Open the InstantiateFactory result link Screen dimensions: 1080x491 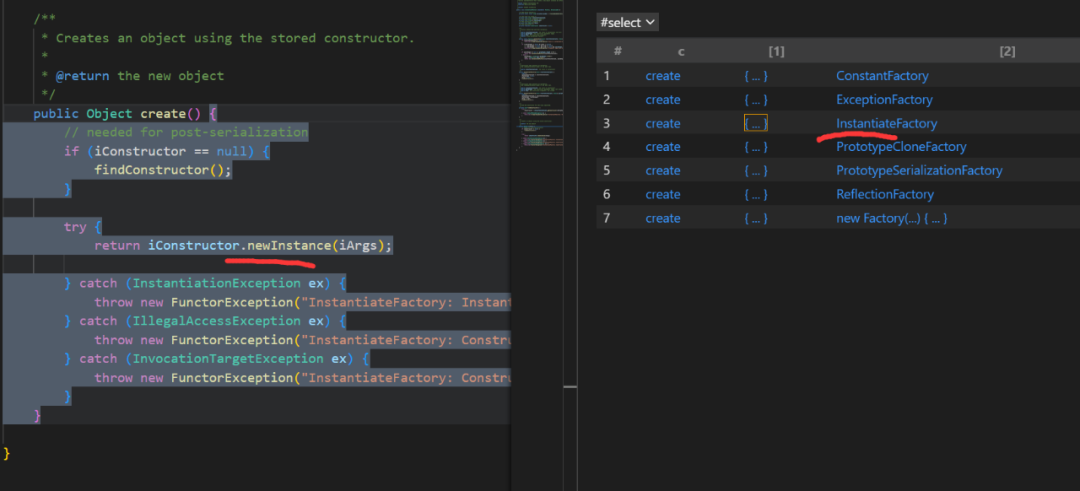coord(886,124)
